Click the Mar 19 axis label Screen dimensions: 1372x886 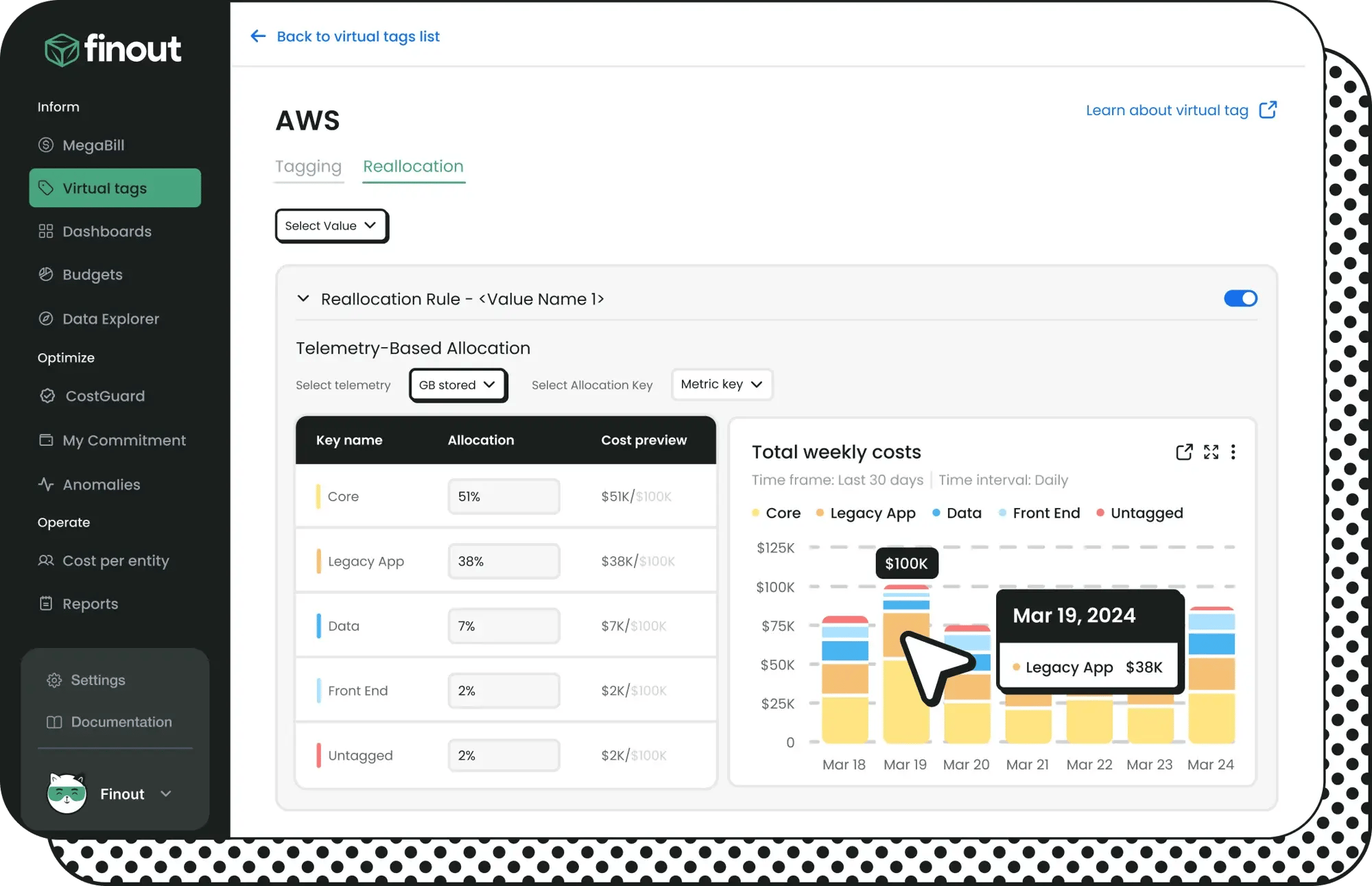click(x=905, y=764)
